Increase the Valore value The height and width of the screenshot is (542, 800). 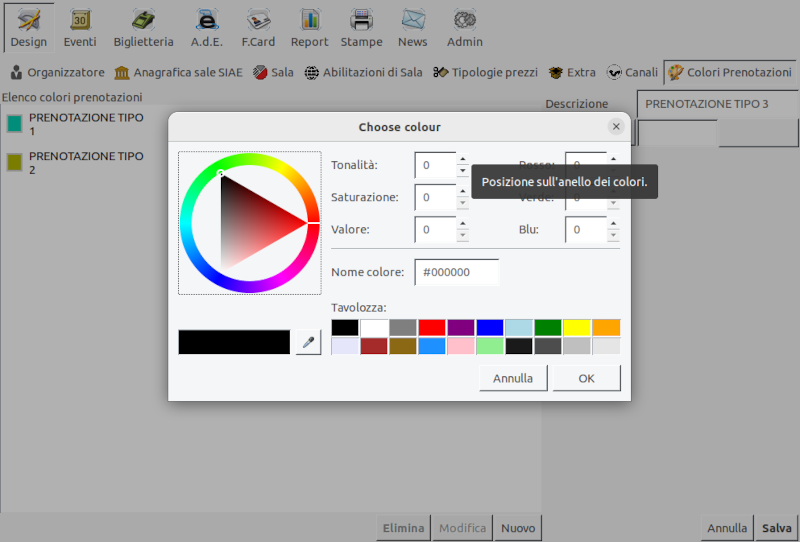(463, 224)
